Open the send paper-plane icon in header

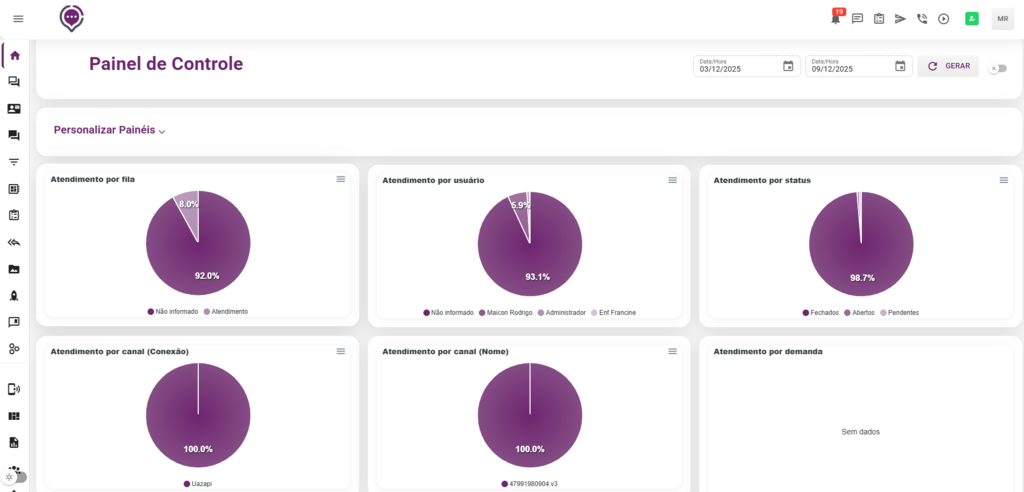tap(900, 18)
